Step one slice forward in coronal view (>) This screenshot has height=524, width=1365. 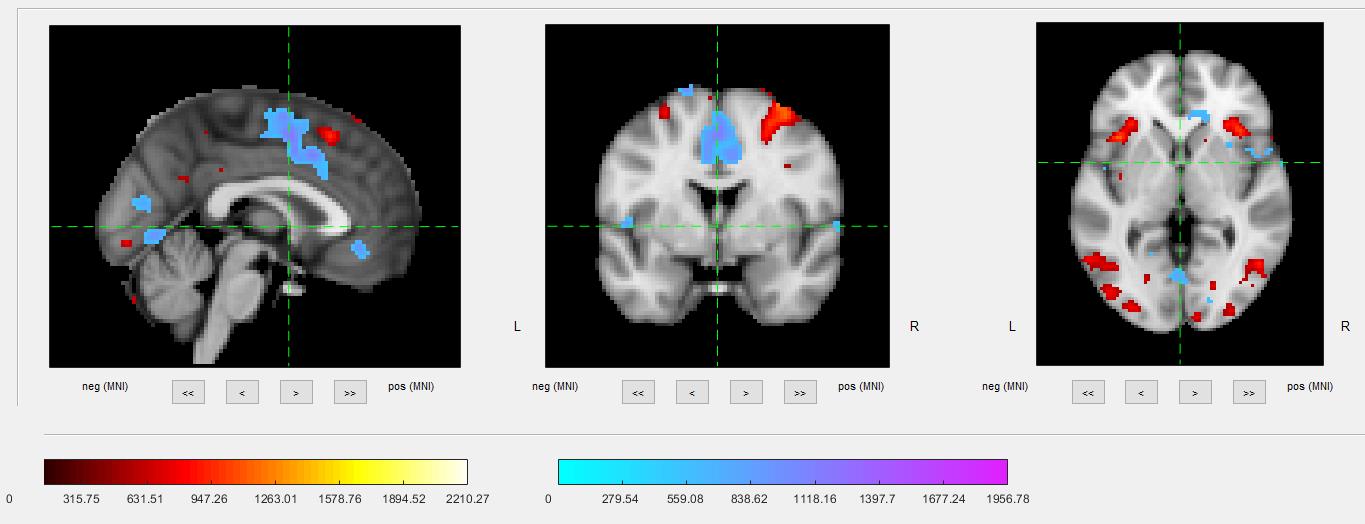click(x=746, y=392)
